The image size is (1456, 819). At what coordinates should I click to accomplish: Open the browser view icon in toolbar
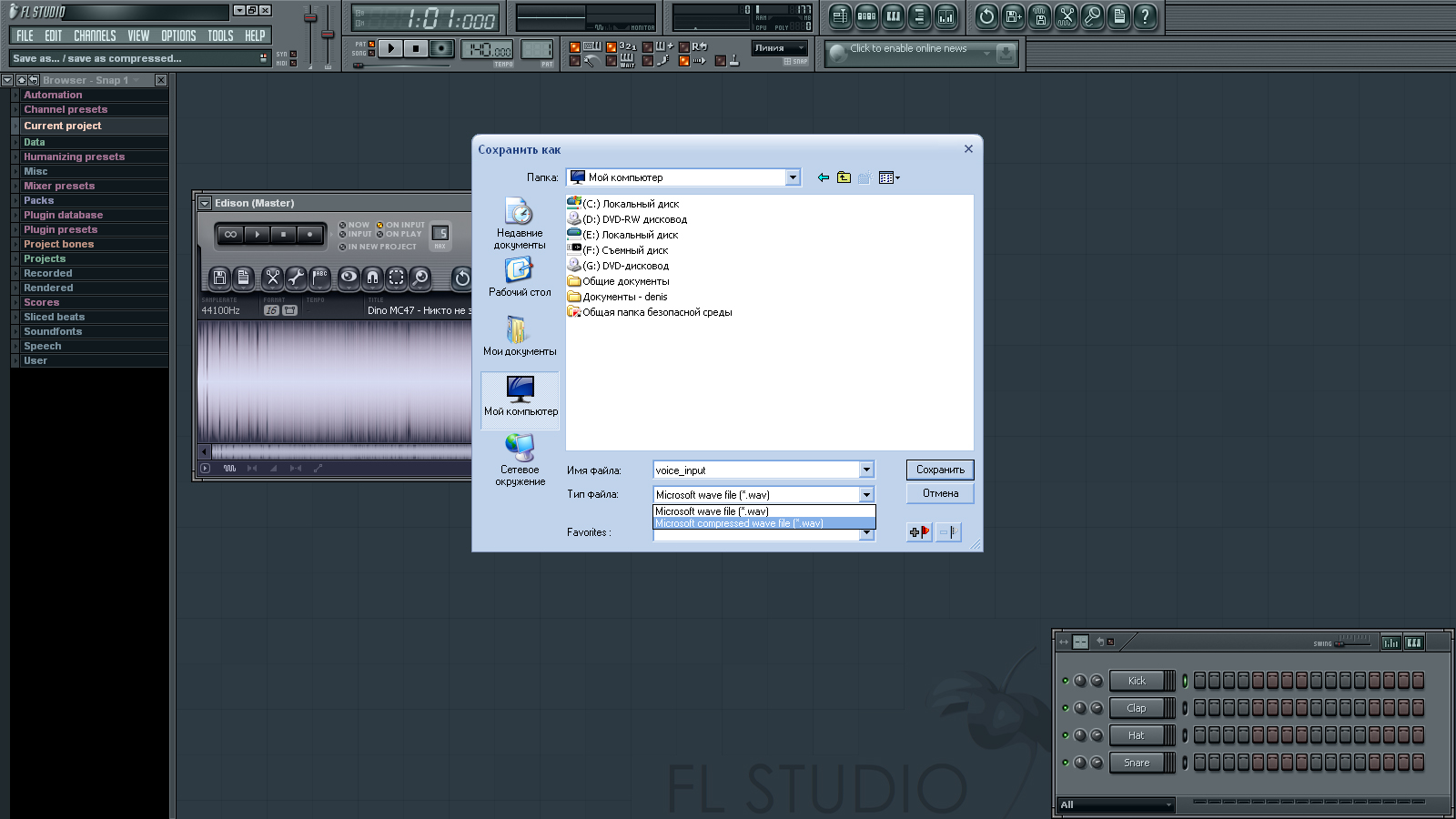[x=919, y=15]
